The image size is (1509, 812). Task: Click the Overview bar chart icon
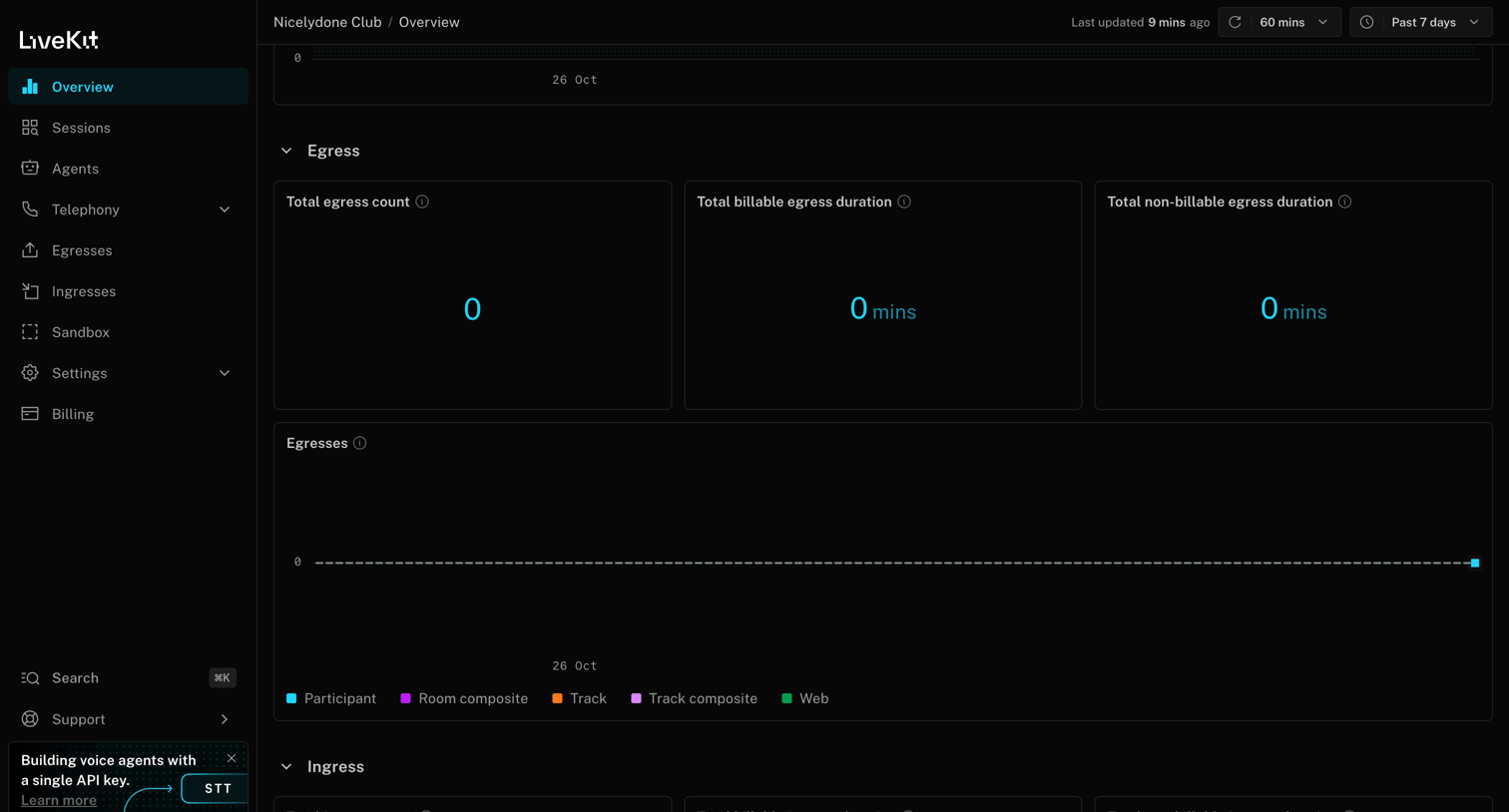coord(30,87)
